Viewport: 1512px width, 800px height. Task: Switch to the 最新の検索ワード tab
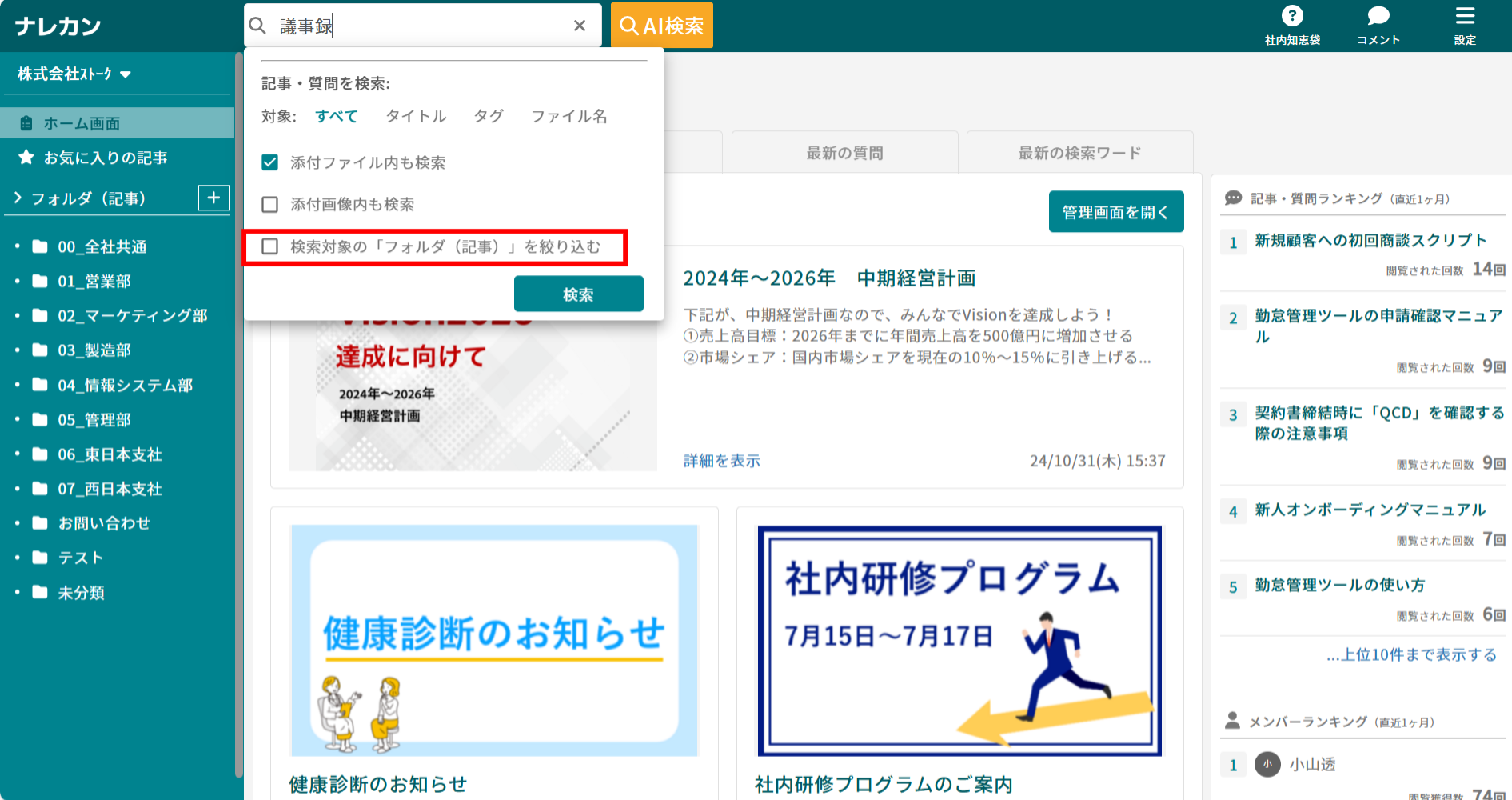tap(1079, 152)
